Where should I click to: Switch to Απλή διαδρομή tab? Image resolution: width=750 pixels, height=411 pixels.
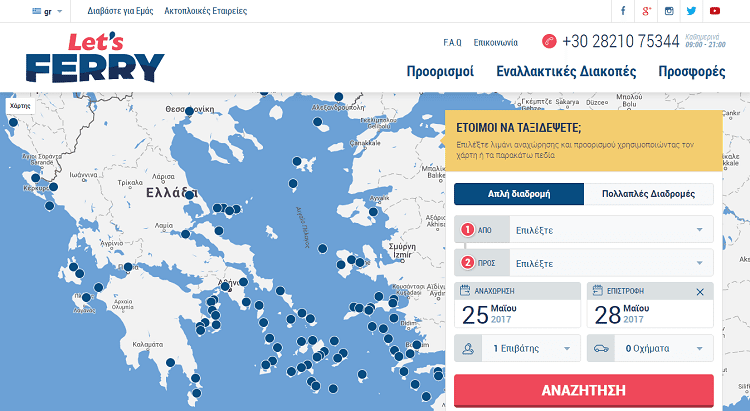tap(519, 194)
